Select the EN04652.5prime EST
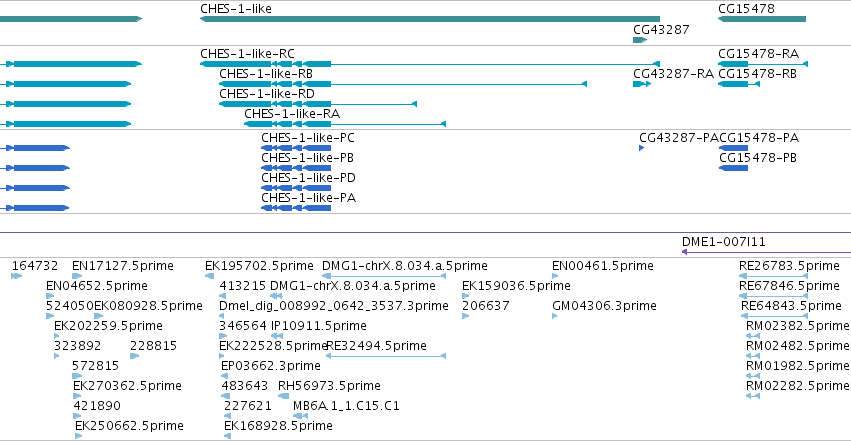851x441 pixels. (x=50, y=296)
